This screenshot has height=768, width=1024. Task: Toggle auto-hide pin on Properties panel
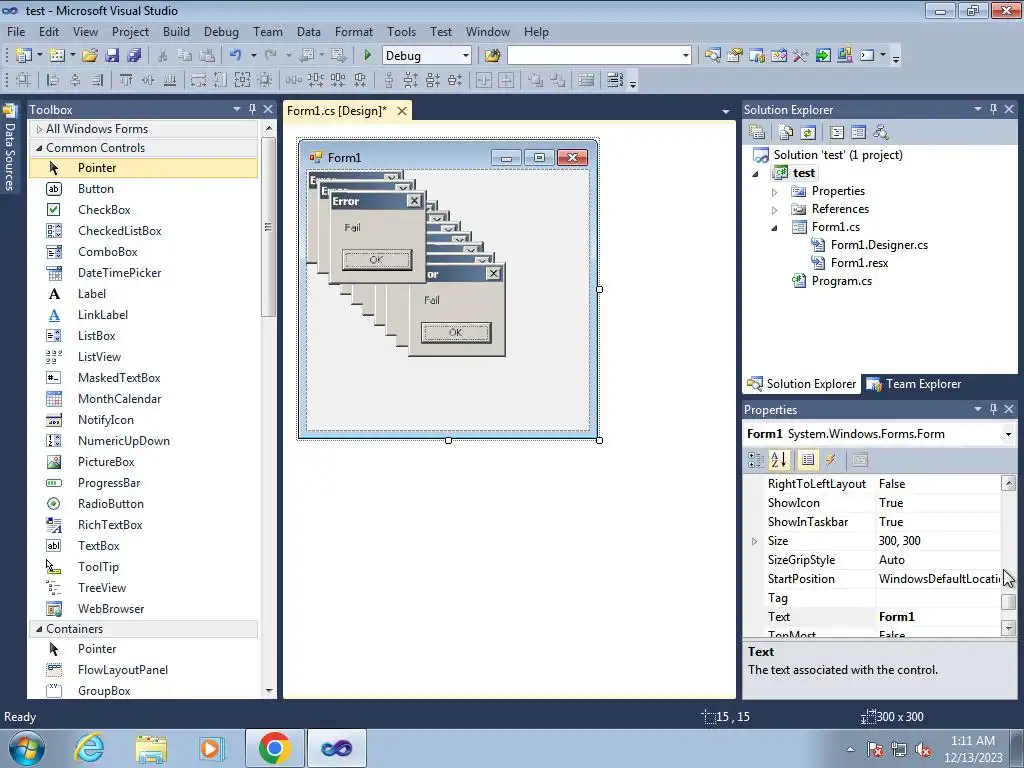993,409
